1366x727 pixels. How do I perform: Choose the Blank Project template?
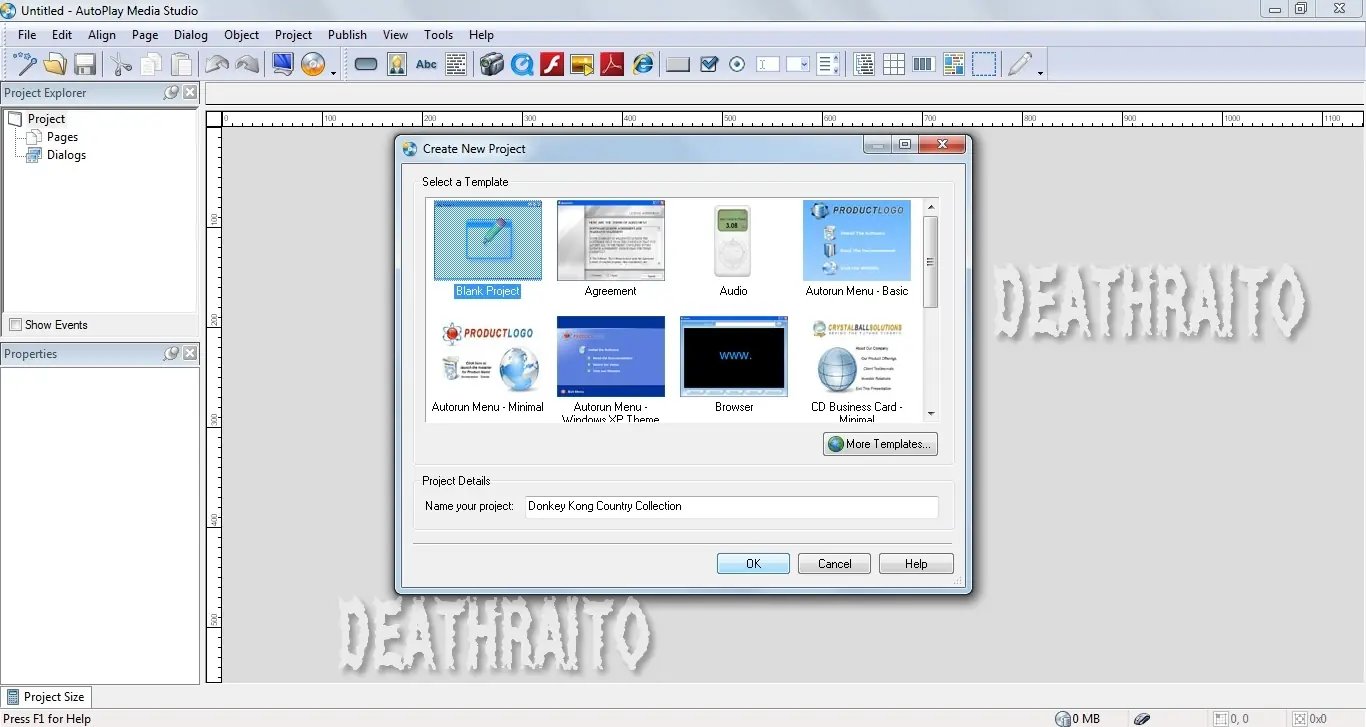point(488,249)
